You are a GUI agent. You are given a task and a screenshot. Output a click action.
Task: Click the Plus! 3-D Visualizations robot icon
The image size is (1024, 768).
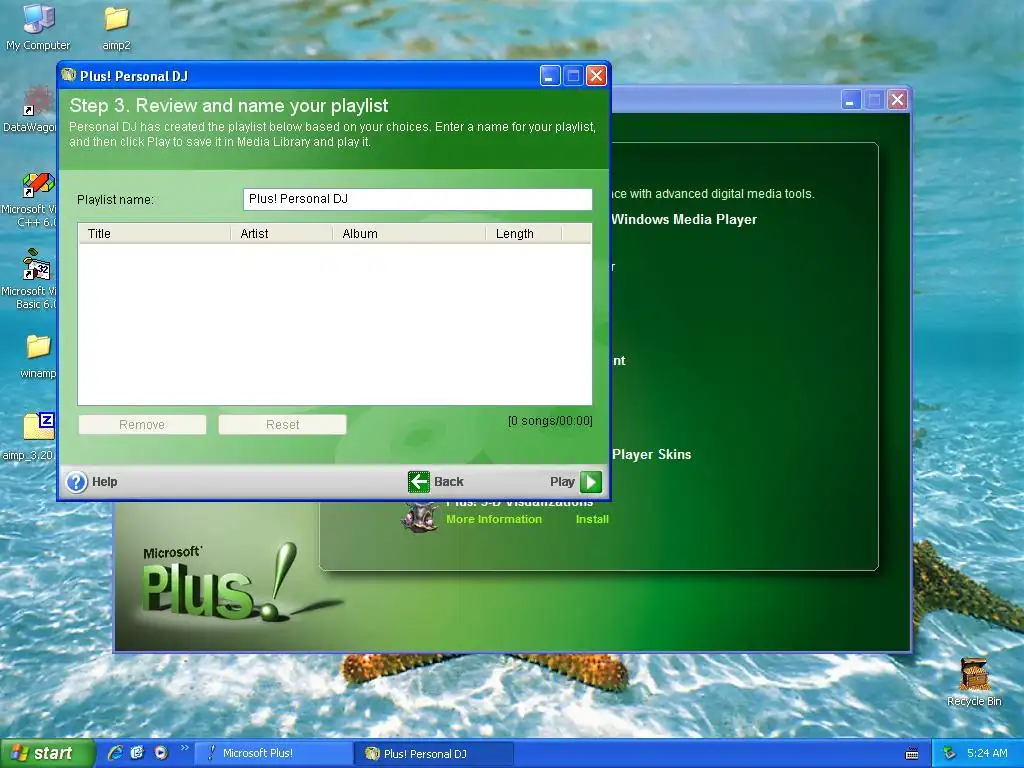pos(420,517)
